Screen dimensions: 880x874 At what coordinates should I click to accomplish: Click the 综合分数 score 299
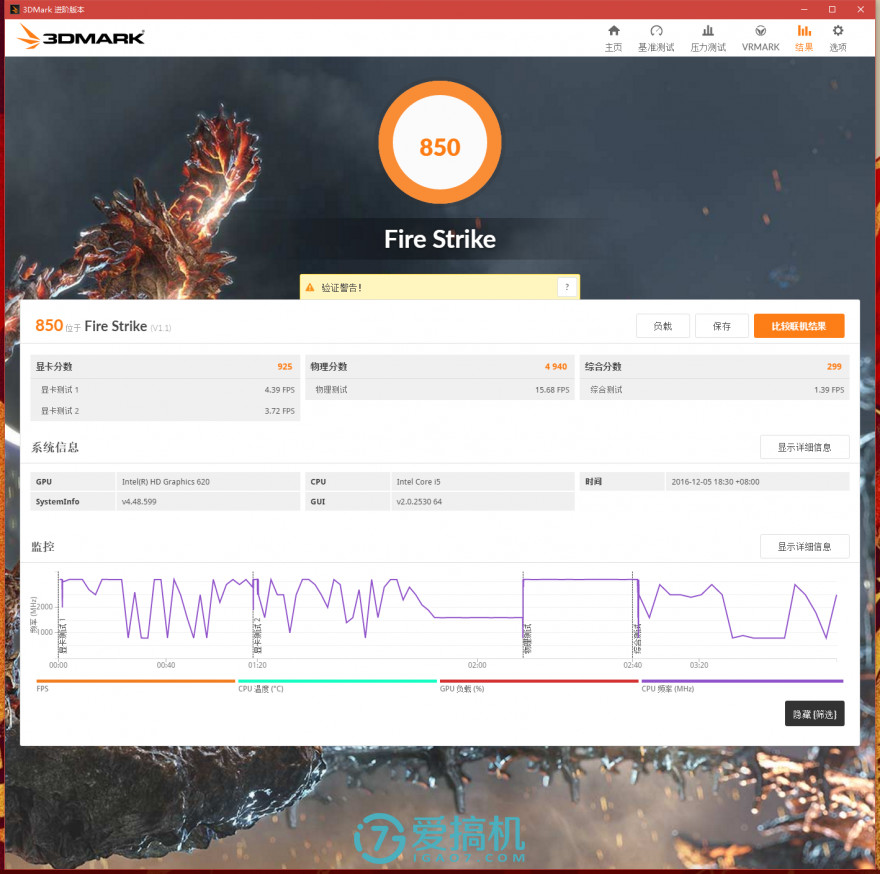834,367
